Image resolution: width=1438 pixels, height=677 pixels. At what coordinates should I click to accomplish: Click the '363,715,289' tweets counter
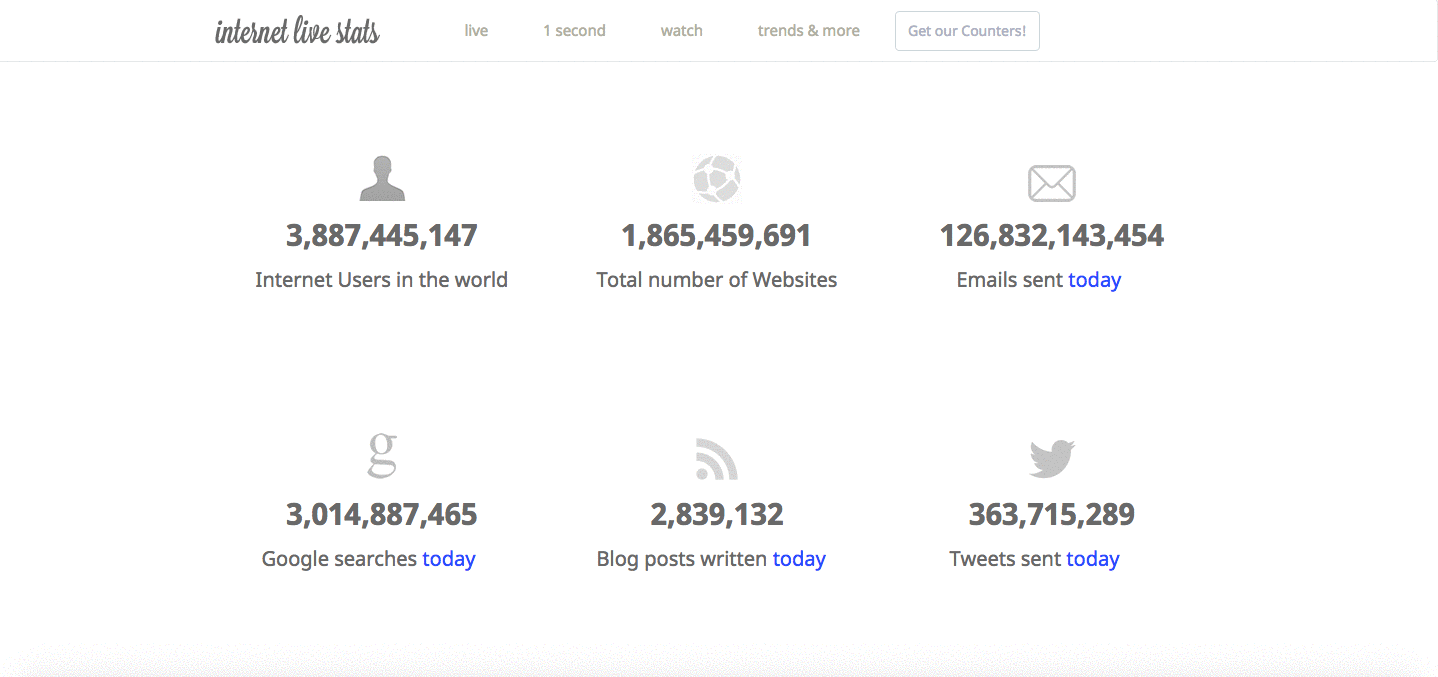pyautogui.click(x=1051, y=515)
